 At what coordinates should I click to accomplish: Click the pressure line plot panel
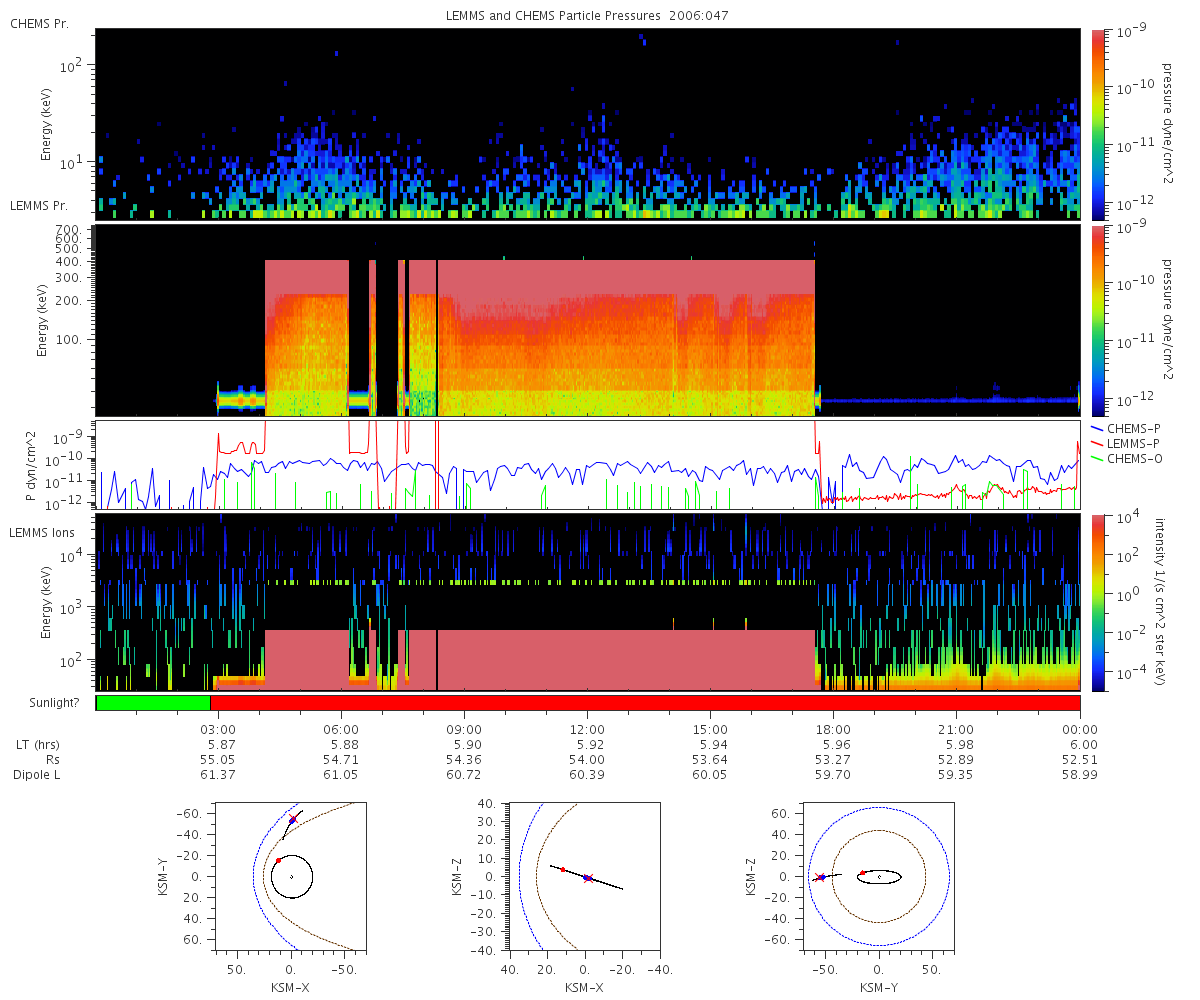(588, 465)
